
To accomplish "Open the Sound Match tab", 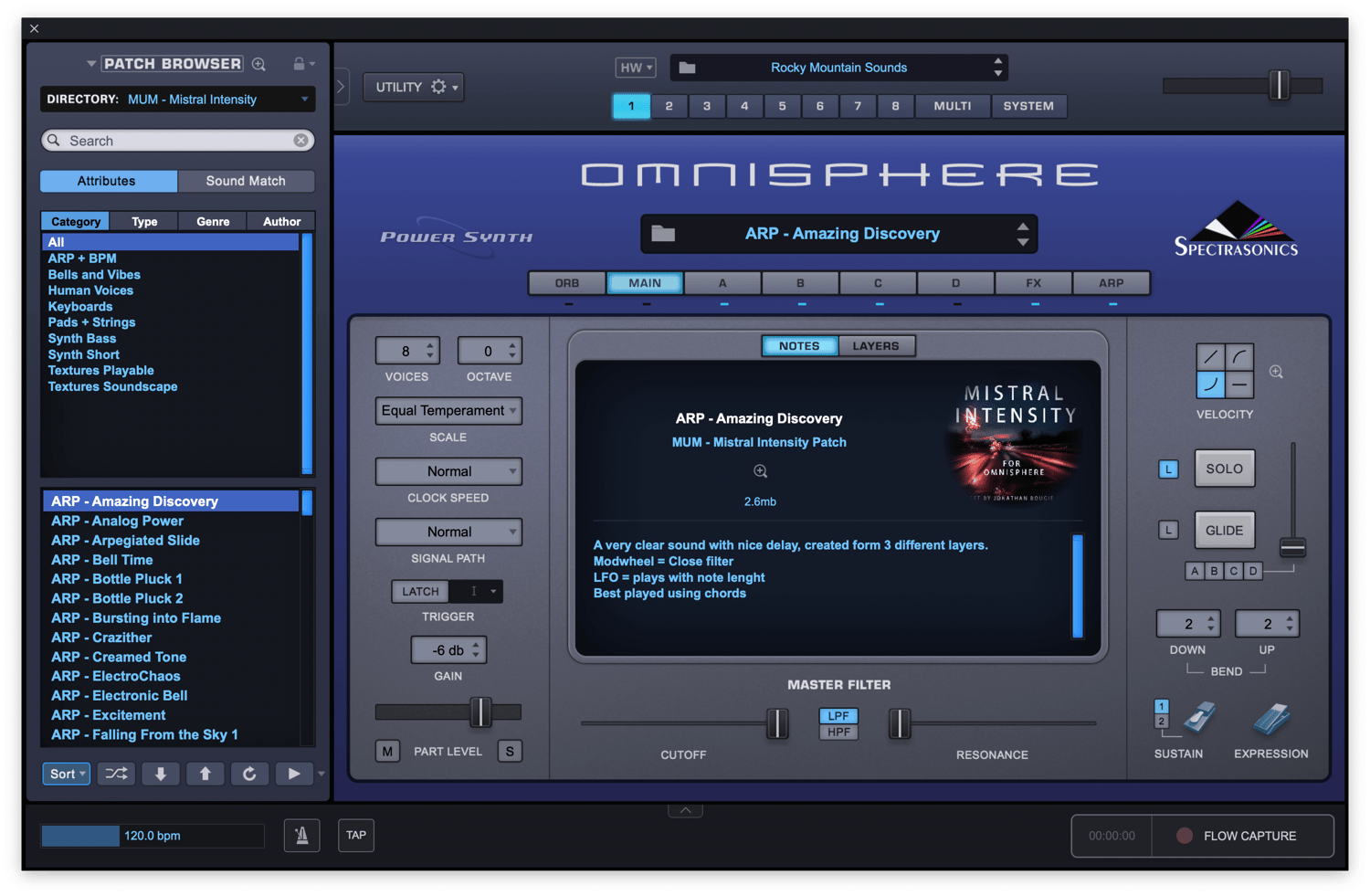I will [246, 181].
